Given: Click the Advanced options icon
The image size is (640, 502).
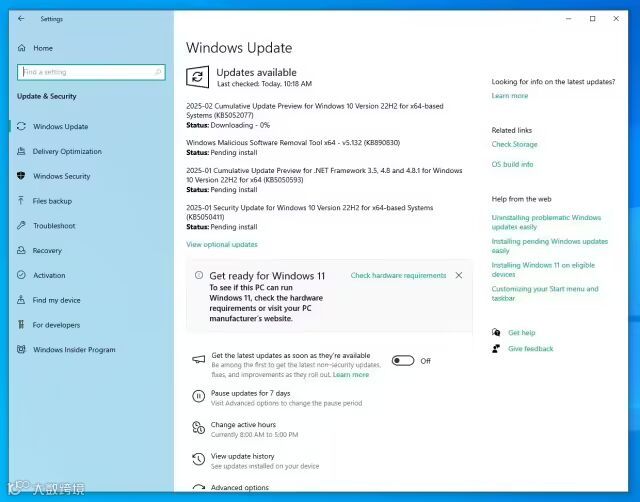Looking at the screenshot, I should [198, 488].
